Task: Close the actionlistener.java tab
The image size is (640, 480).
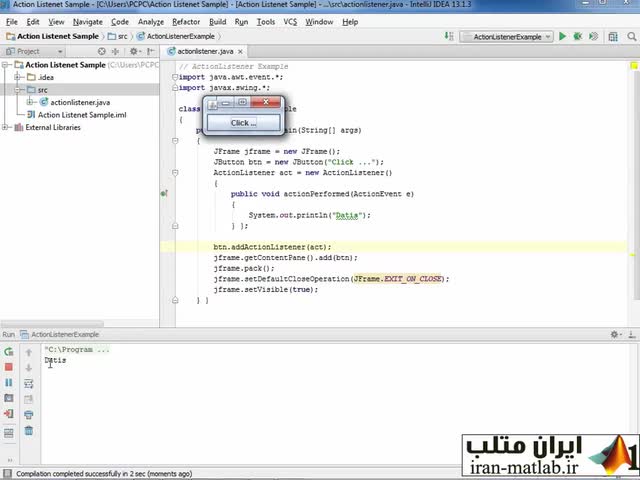Action: [x=240, y=51]
